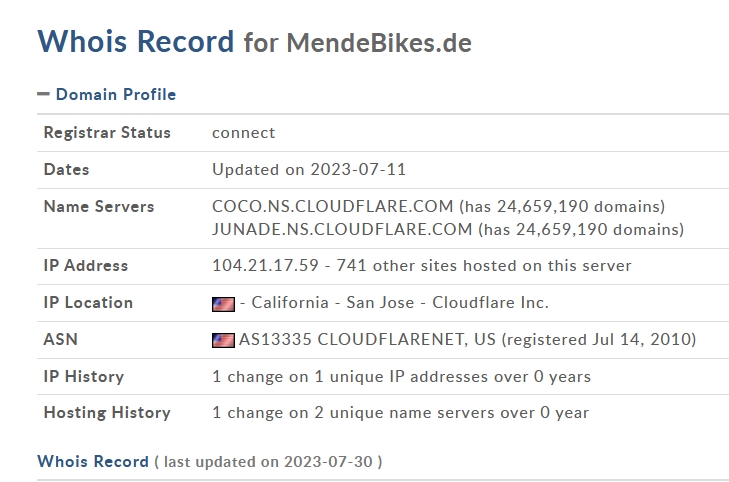
Task: Click the US flag beside California
Action: [223, 303]
